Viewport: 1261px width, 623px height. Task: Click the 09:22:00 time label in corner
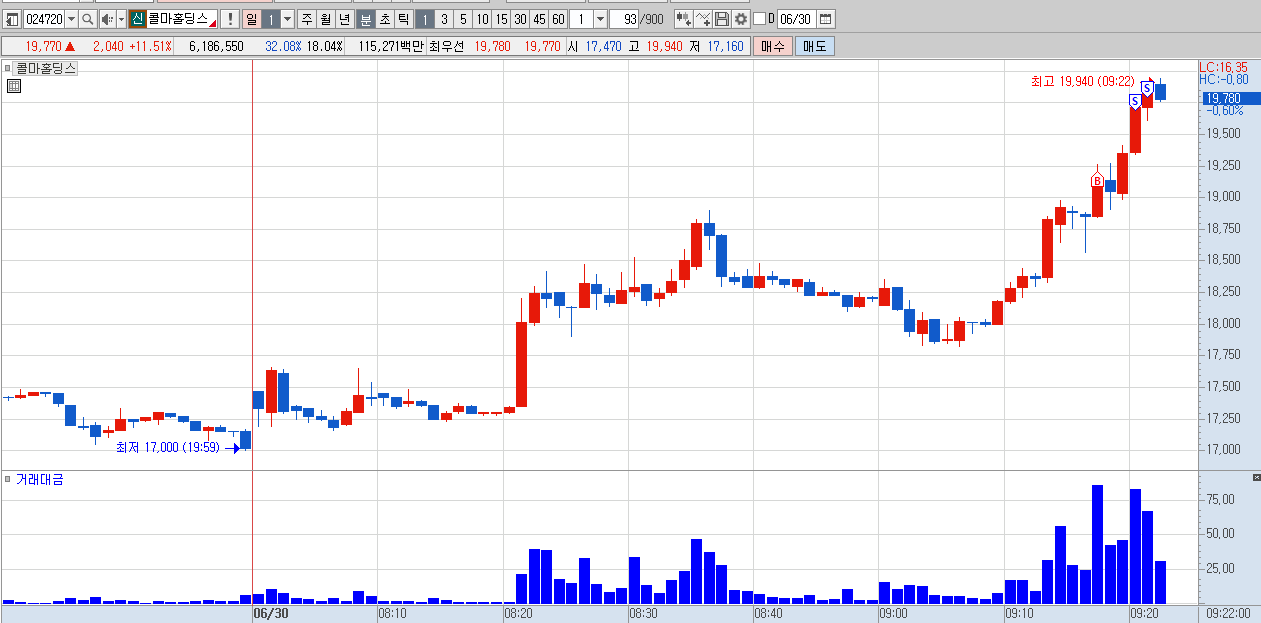[x=1228, y=613]
